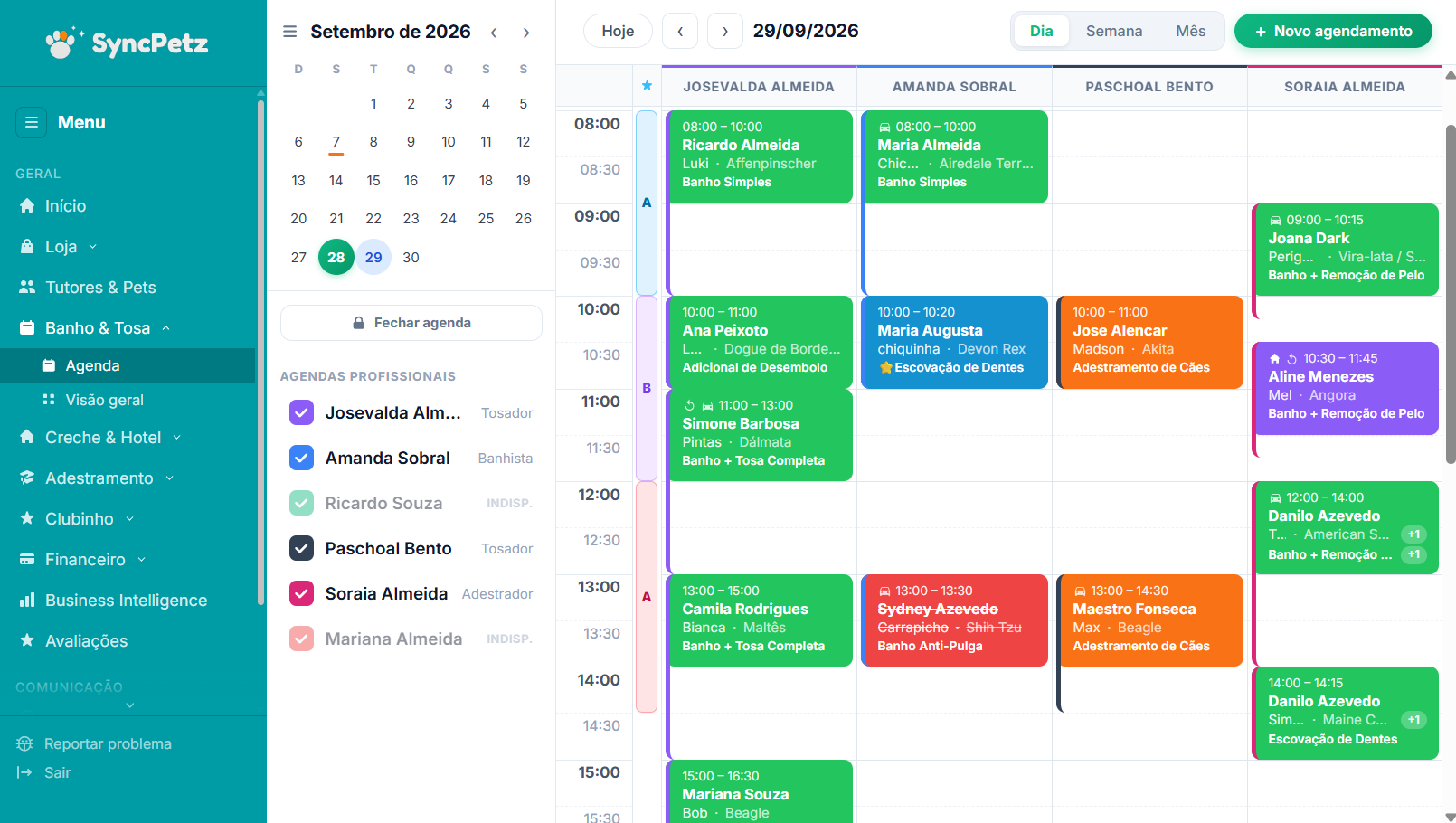The width and height of the screenshot is (1456, 823).
Task: Expand the Creche & Hotel submenu
Action: (176, 438)
